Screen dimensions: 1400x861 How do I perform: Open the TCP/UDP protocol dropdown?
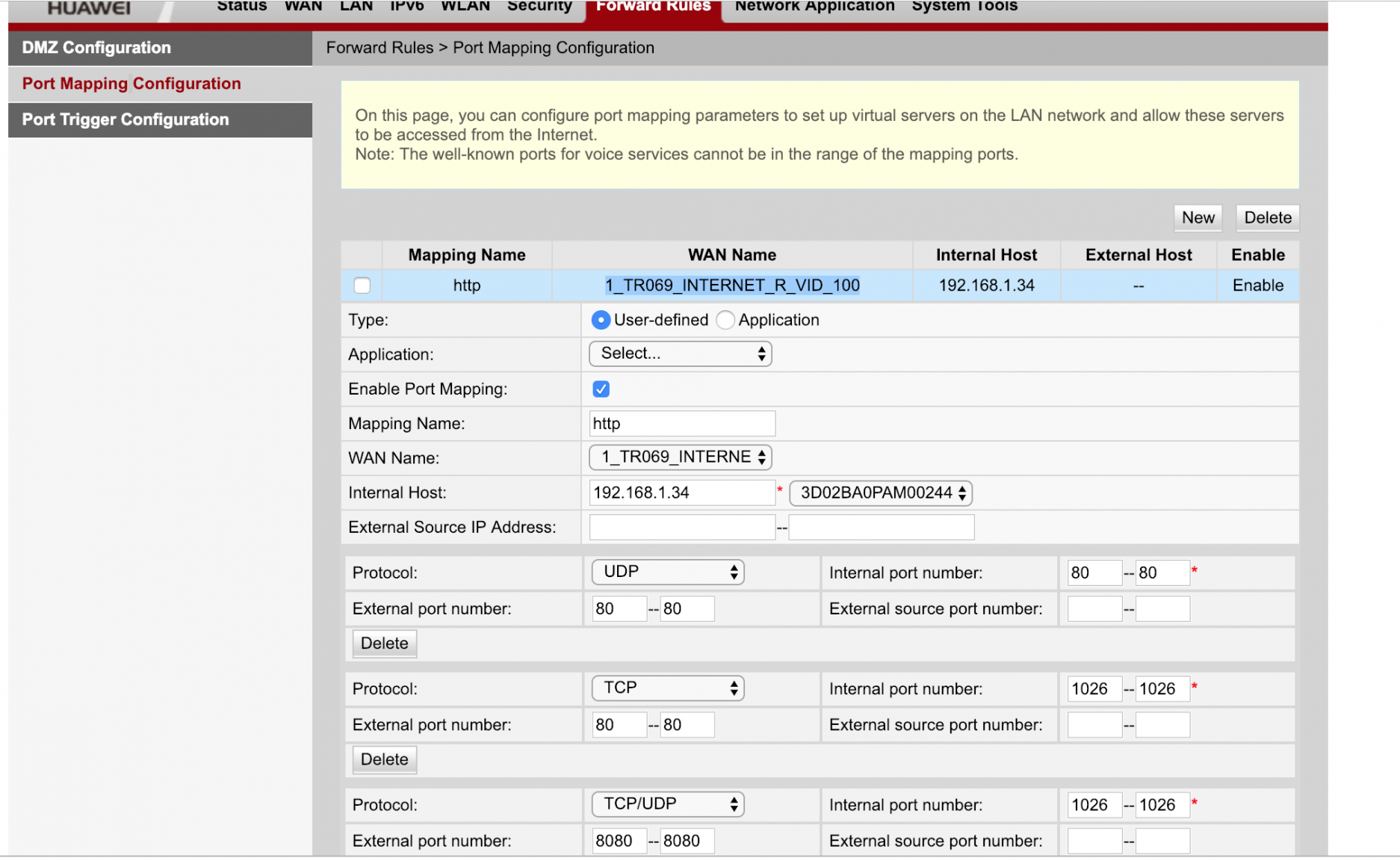(669, 804)
